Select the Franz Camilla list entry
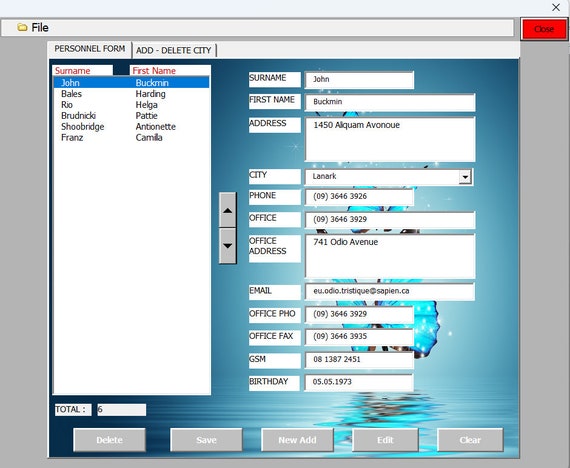The width and height of the screenshot is (570, 468). coord(132,137)
